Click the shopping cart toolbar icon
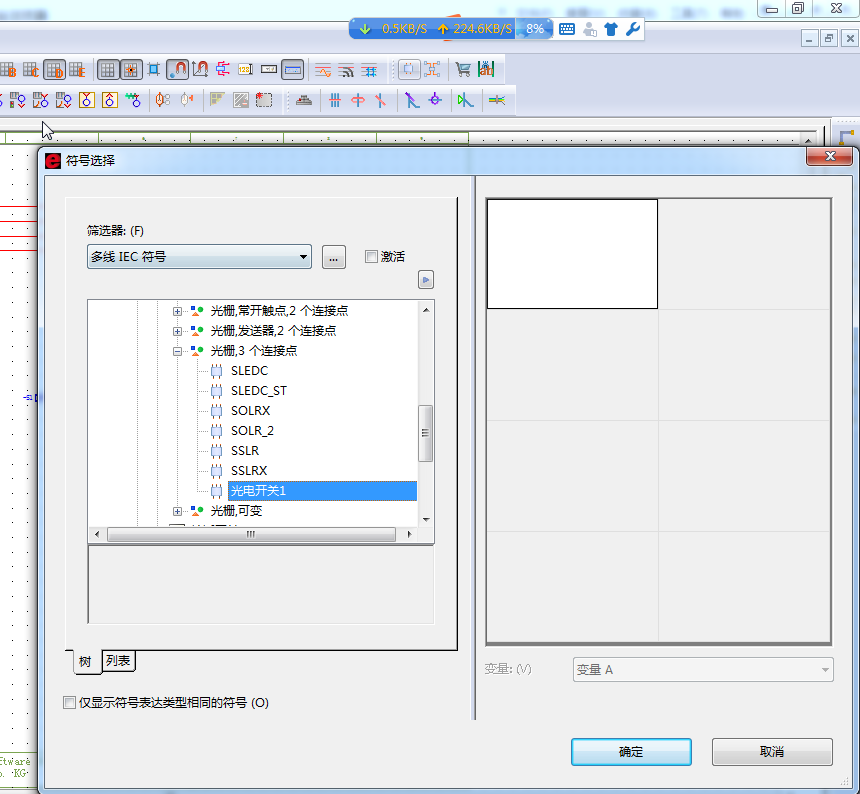Image resolution: width=860 pixels, height=794 pixels. (463, 70)
